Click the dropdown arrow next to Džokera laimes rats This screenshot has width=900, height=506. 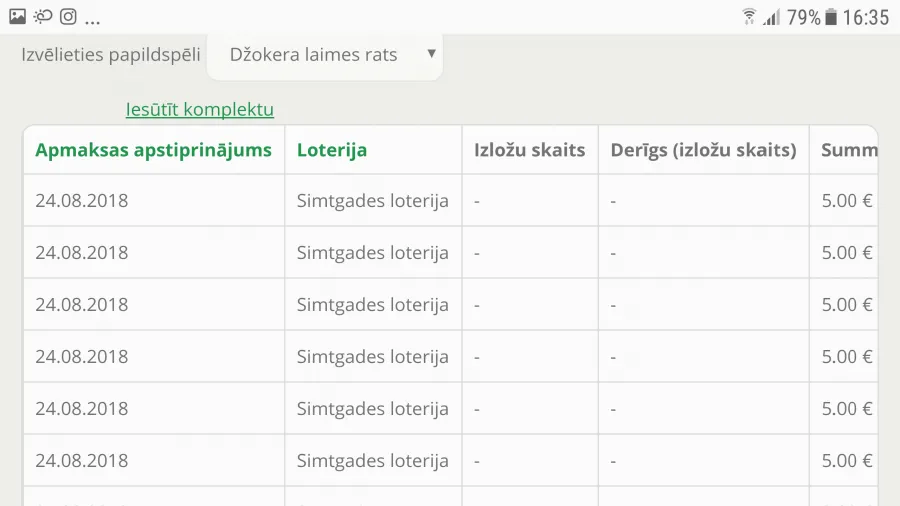tap(432, 54)
